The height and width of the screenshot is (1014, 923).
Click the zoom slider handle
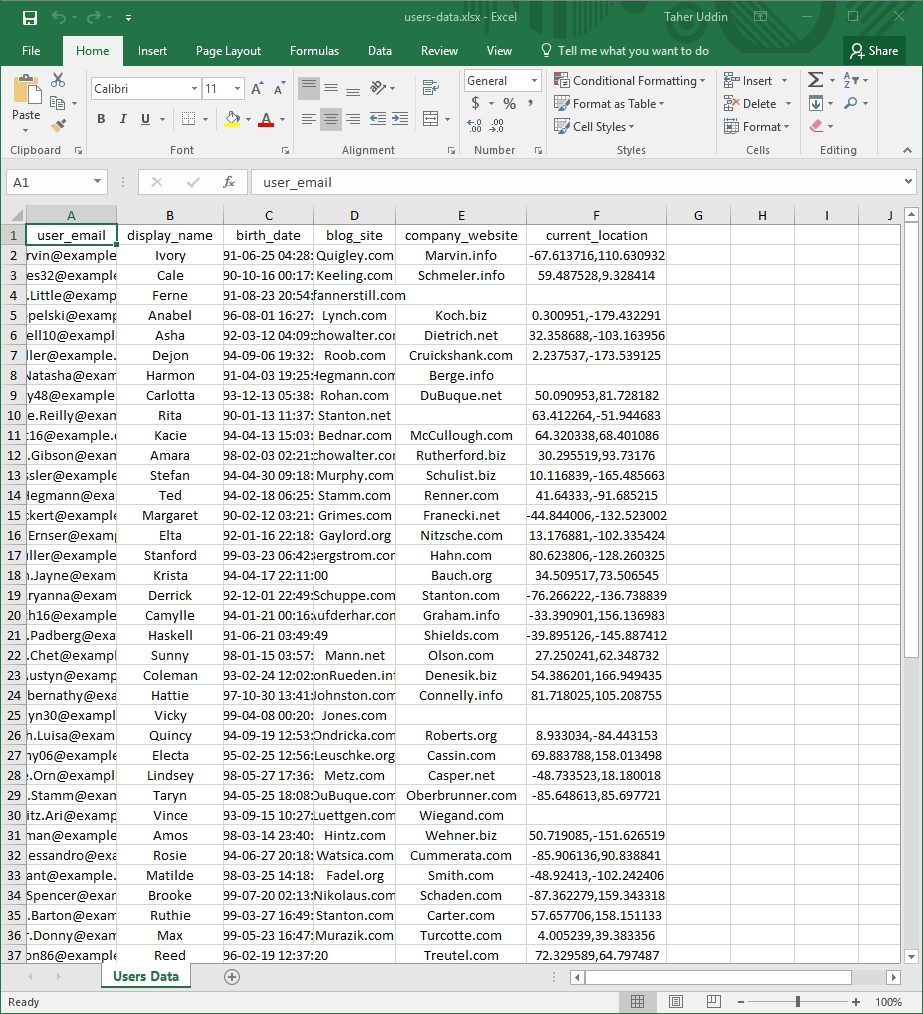pos(798,1002)
